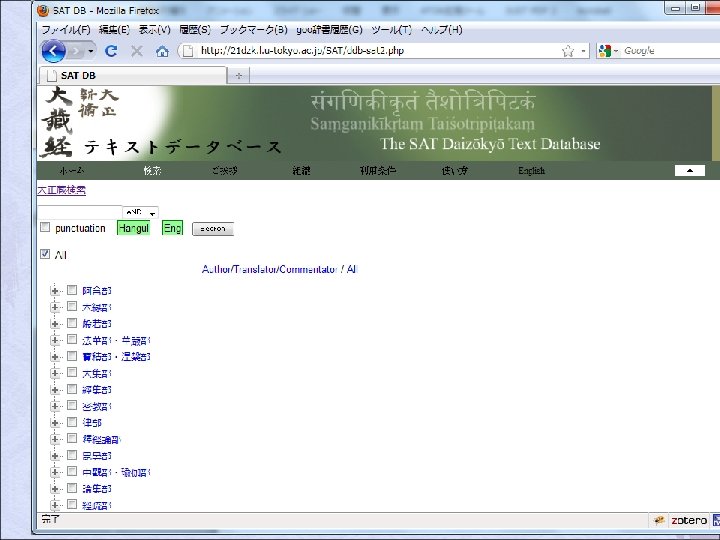Viewport: 720px width, 540px height.
Task: Check the 般若部 checkbox
Action: (x=72, y=323)
